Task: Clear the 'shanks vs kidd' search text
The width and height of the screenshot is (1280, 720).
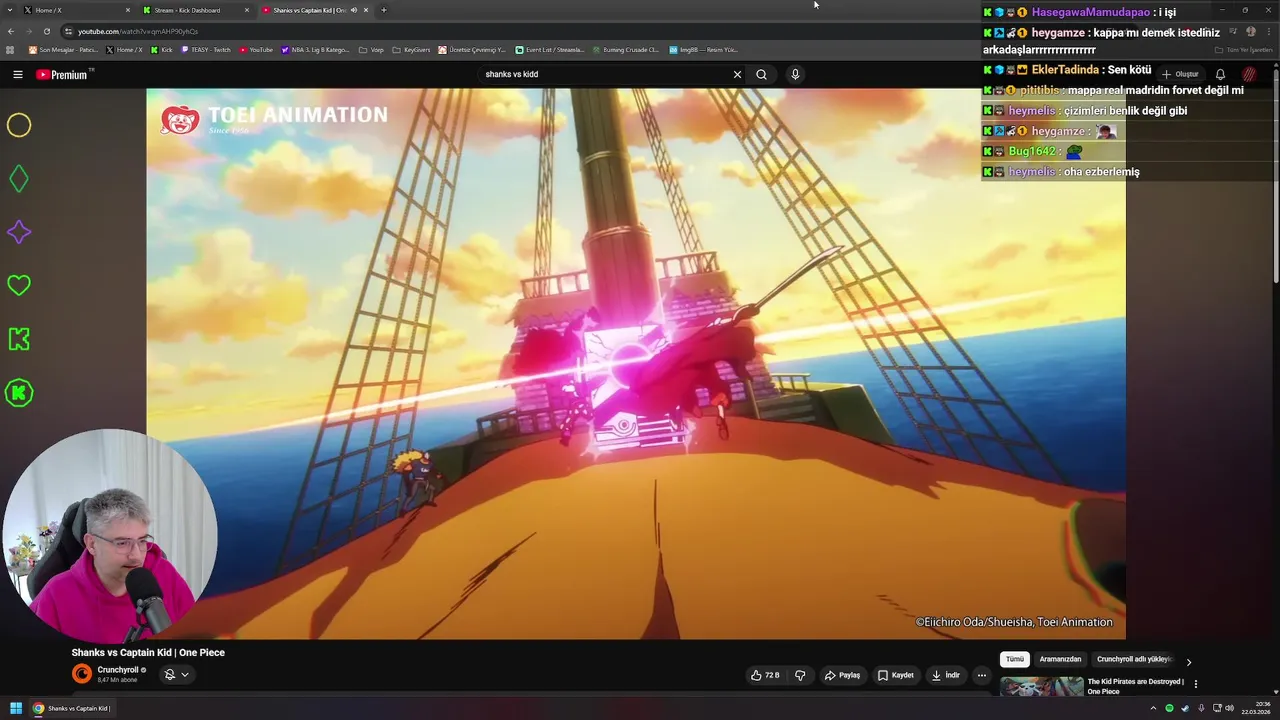Action: coord(737,74)
